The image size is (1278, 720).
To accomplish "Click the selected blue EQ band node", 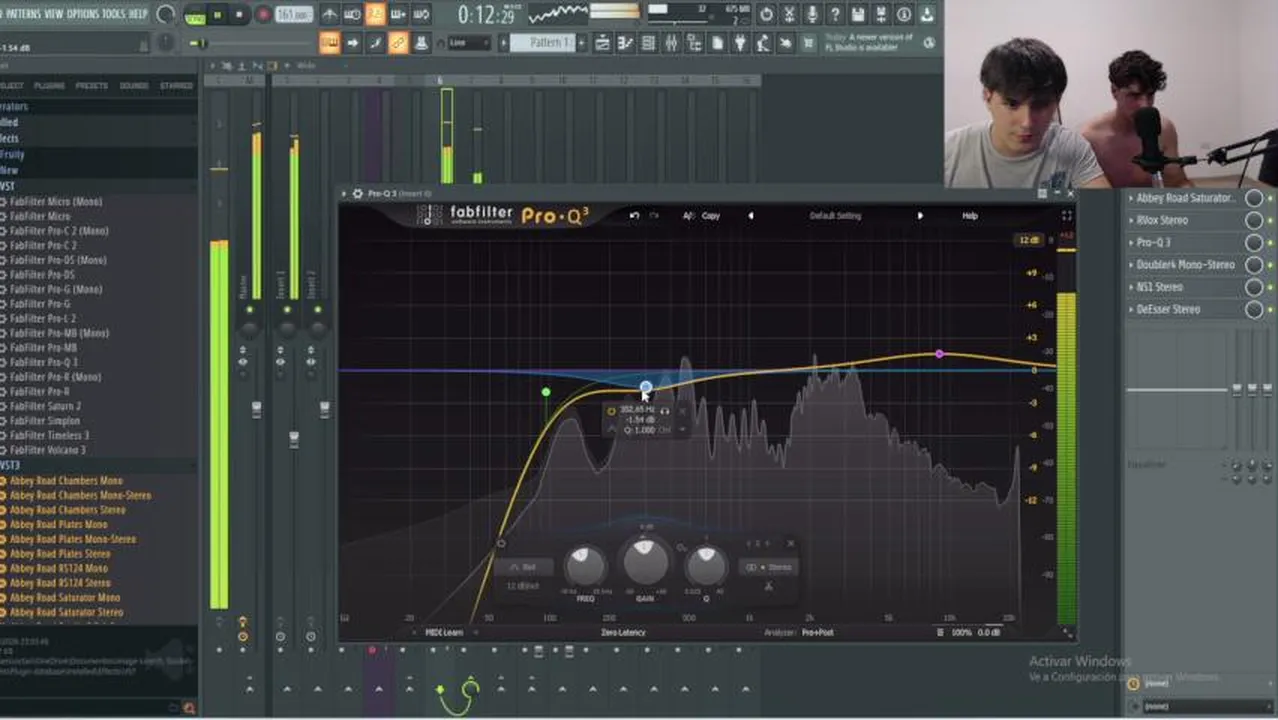I will [x=646, y=387].
